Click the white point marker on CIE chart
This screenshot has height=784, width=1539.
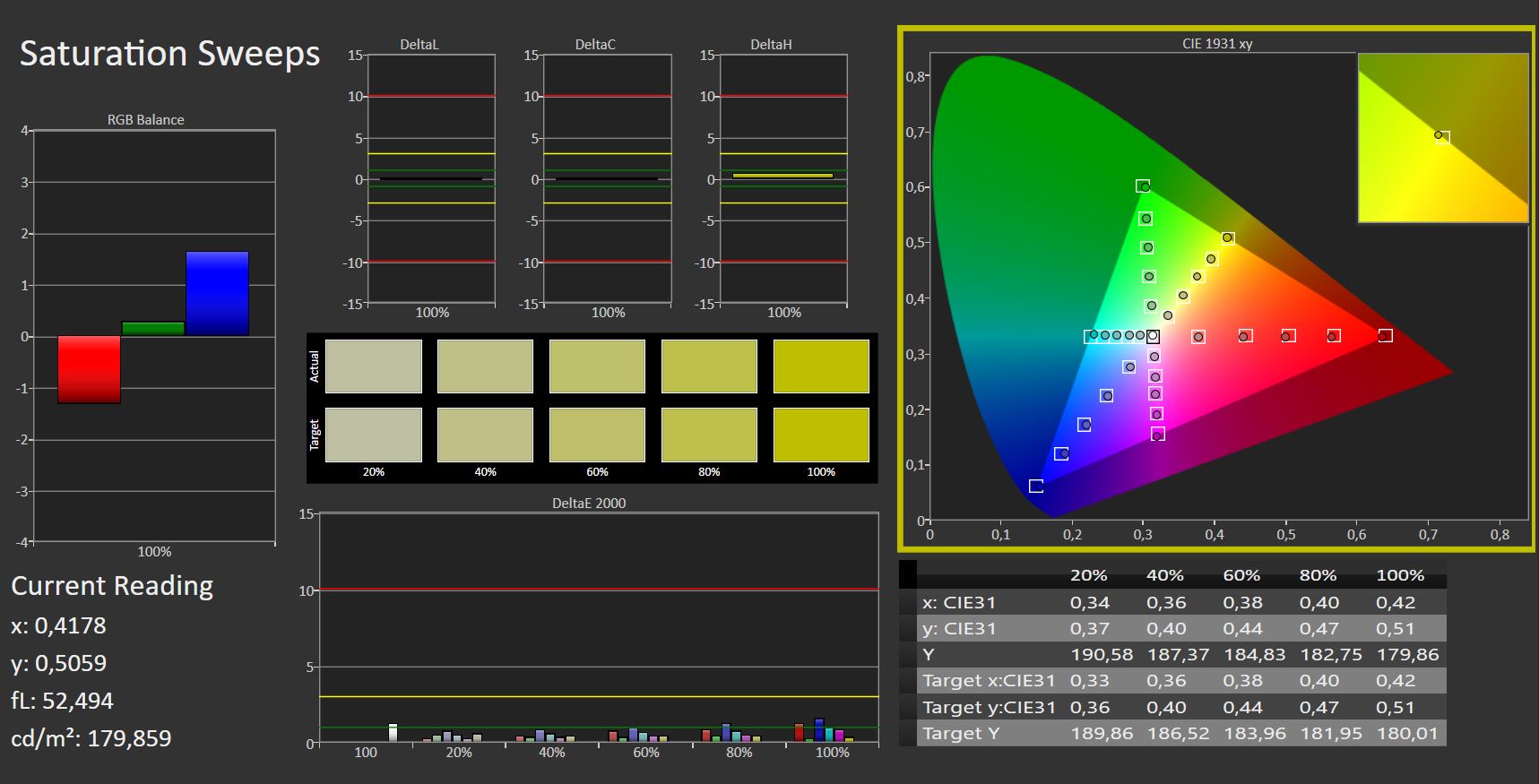(1153, 337)
